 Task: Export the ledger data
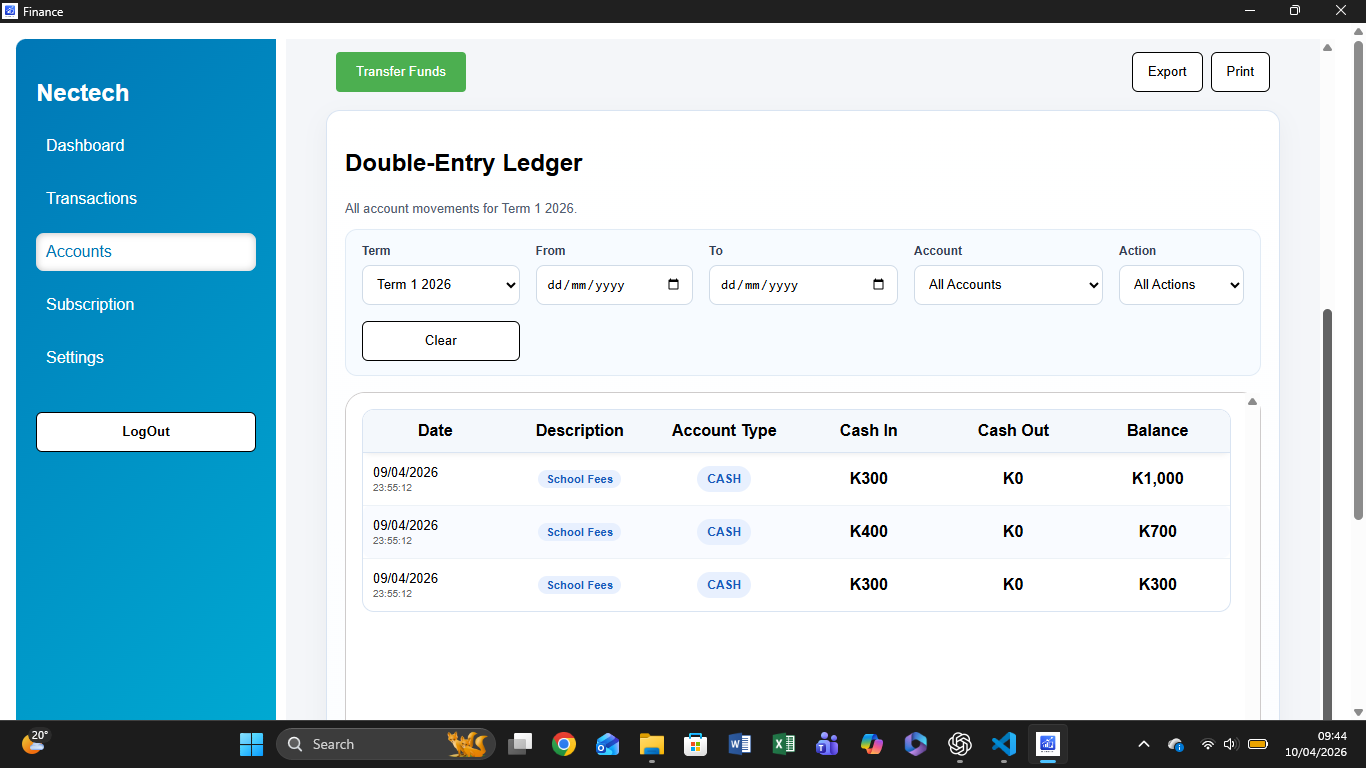pos(1166,71)
